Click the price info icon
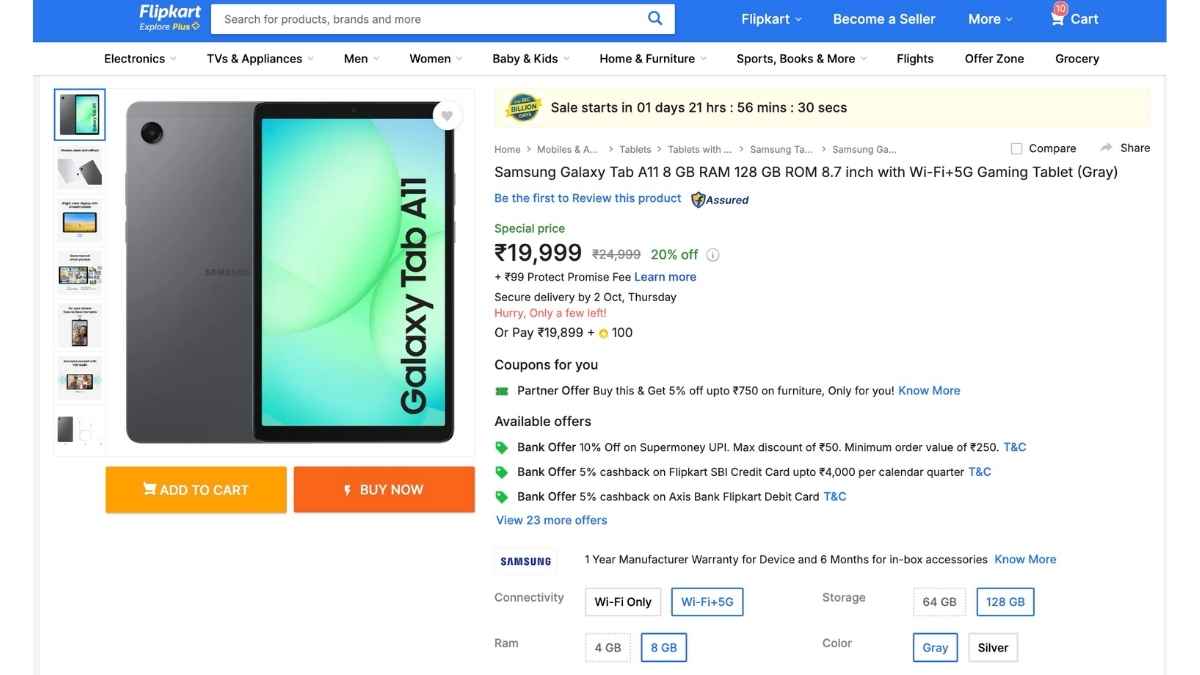Screen dimensions: 1200x675 713,255
